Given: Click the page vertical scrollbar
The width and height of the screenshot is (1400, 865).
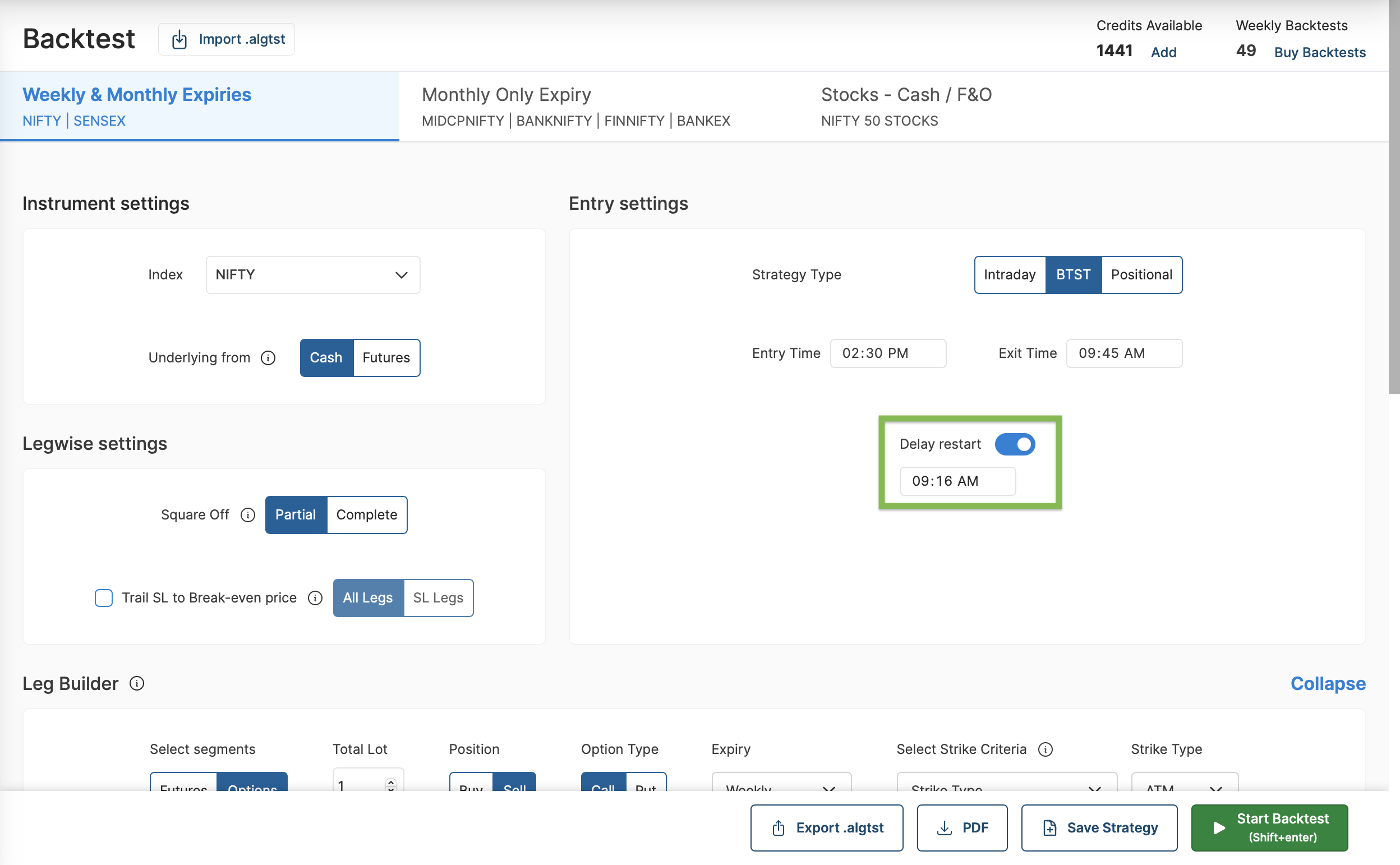Looking at the screenshot, I should [x=1394, y=197].
